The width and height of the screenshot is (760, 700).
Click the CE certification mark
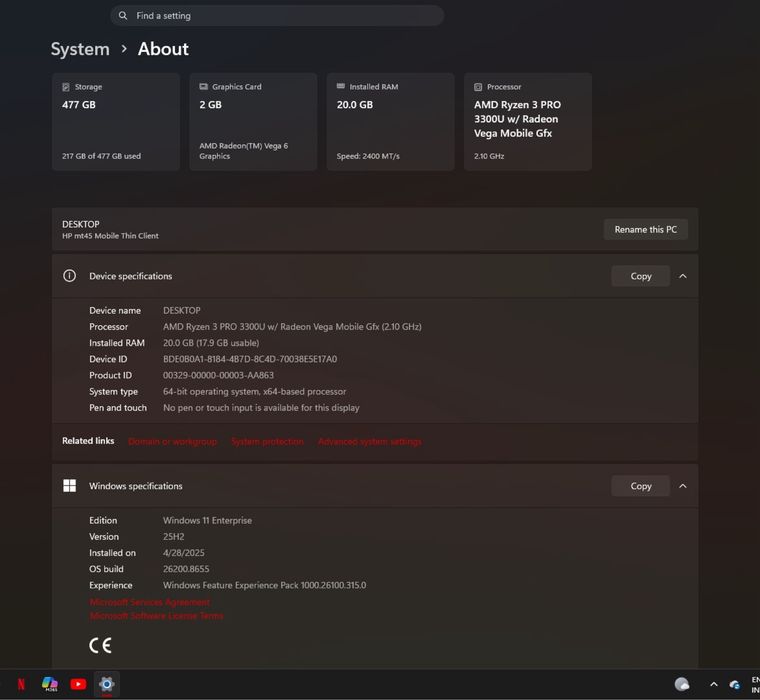click(100, 646)
